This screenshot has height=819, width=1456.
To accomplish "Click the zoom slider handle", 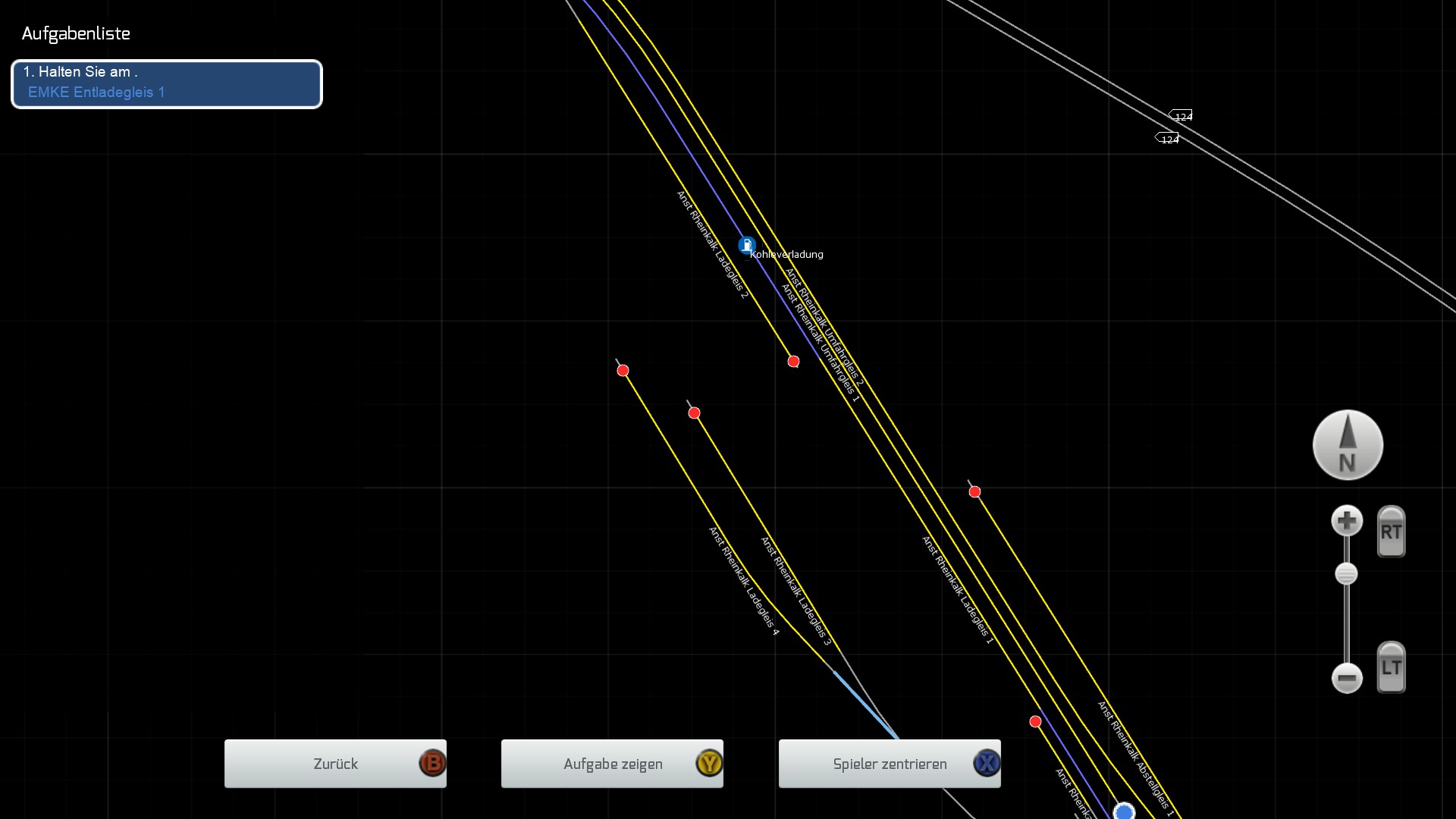I will tap(1346, 574).
